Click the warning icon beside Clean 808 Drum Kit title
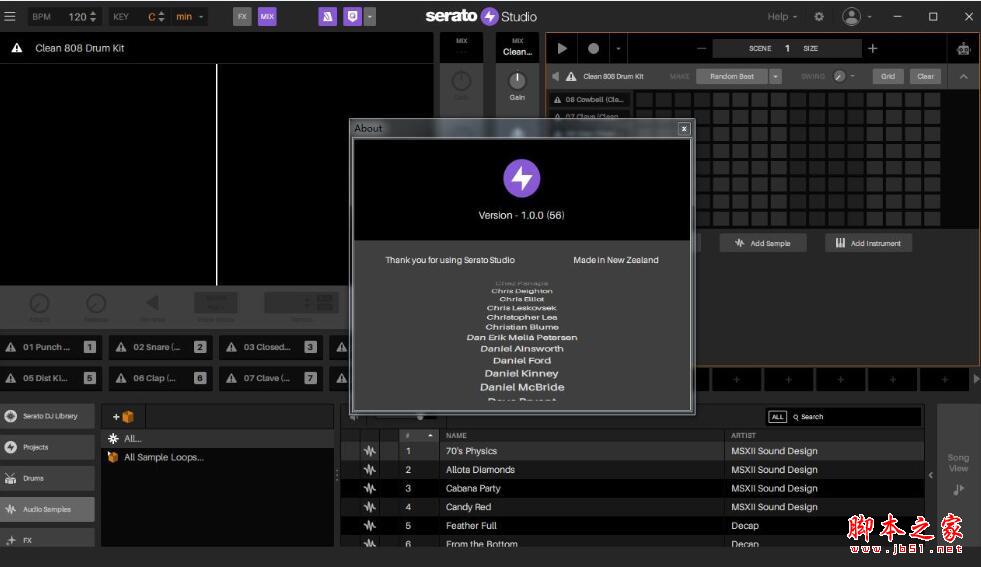981x567 pixels. pos(17,48)
